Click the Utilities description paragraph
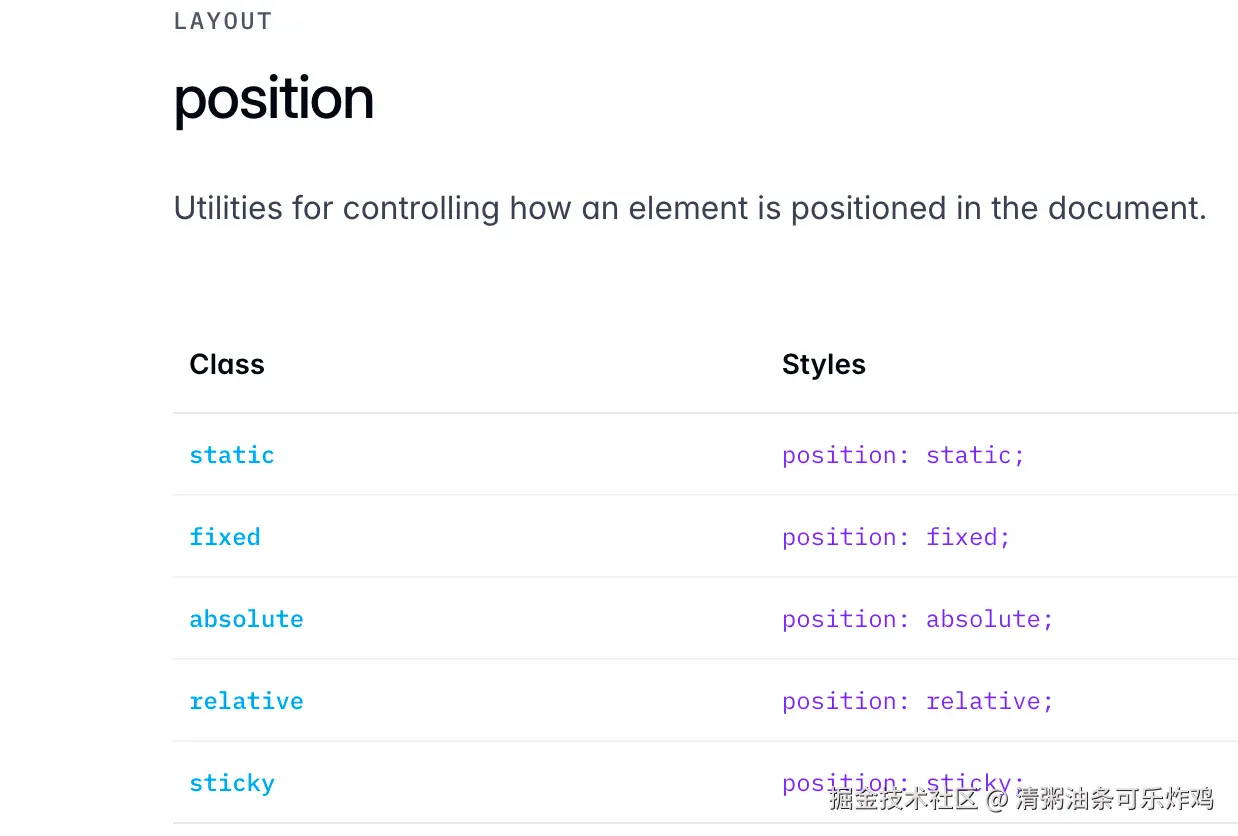Image resolution: width=1238 pixels, height=836 pixels. click(x=690, y=208)
